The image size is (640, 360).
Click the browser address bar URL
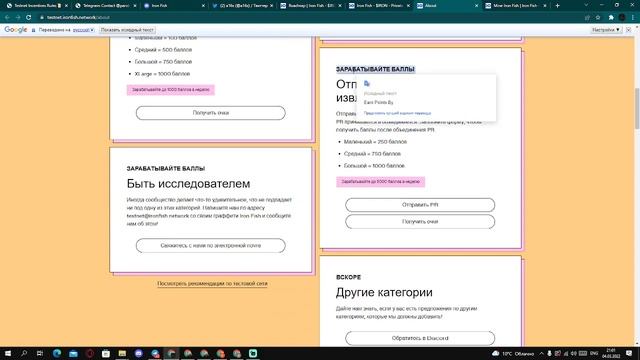[x=78, y=18]
